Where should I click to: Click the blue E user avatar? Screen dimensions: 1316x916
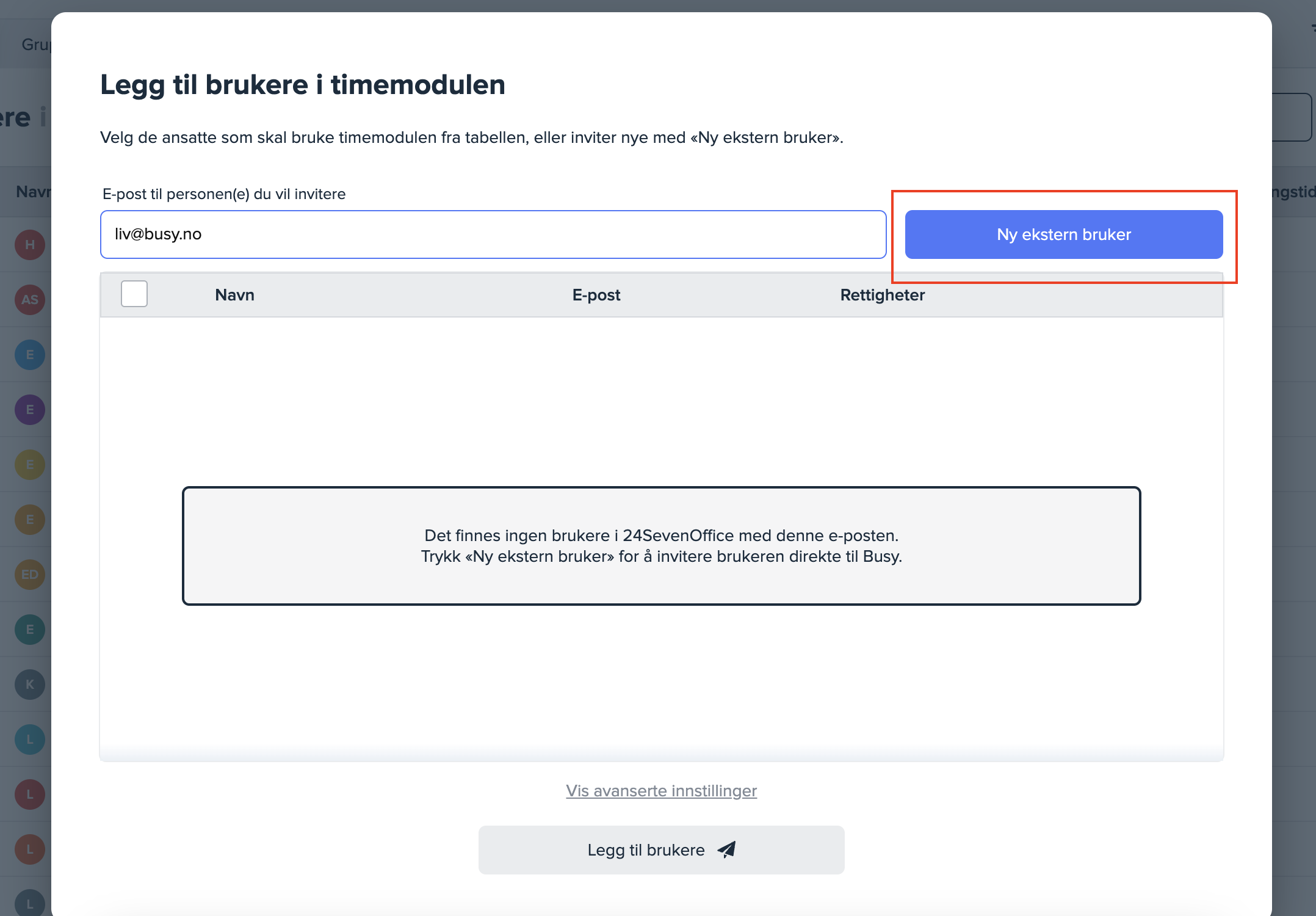coord(29,355)
